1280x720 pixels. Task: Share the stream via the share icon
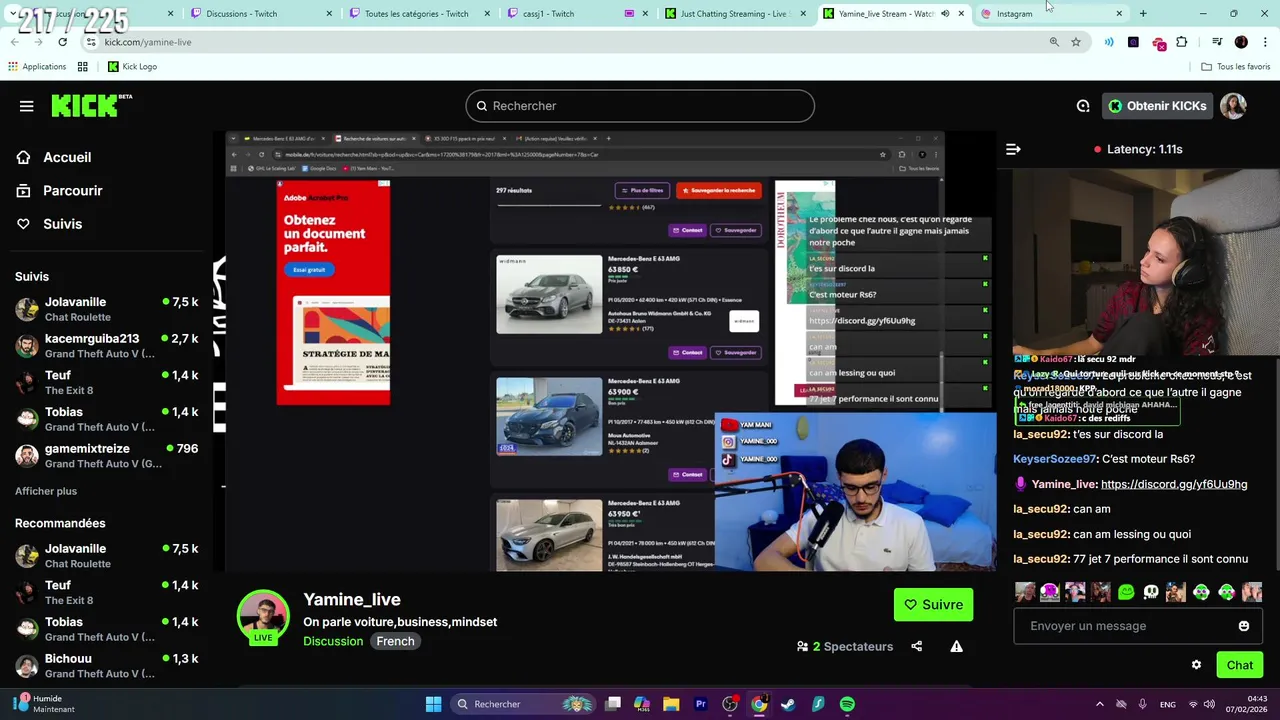(x=917, y=646)
